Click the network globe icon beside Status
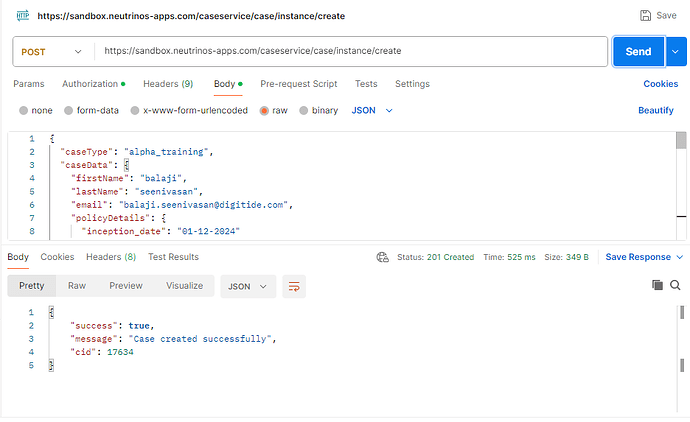The image size is (690, 422). (x=382, y=257)
